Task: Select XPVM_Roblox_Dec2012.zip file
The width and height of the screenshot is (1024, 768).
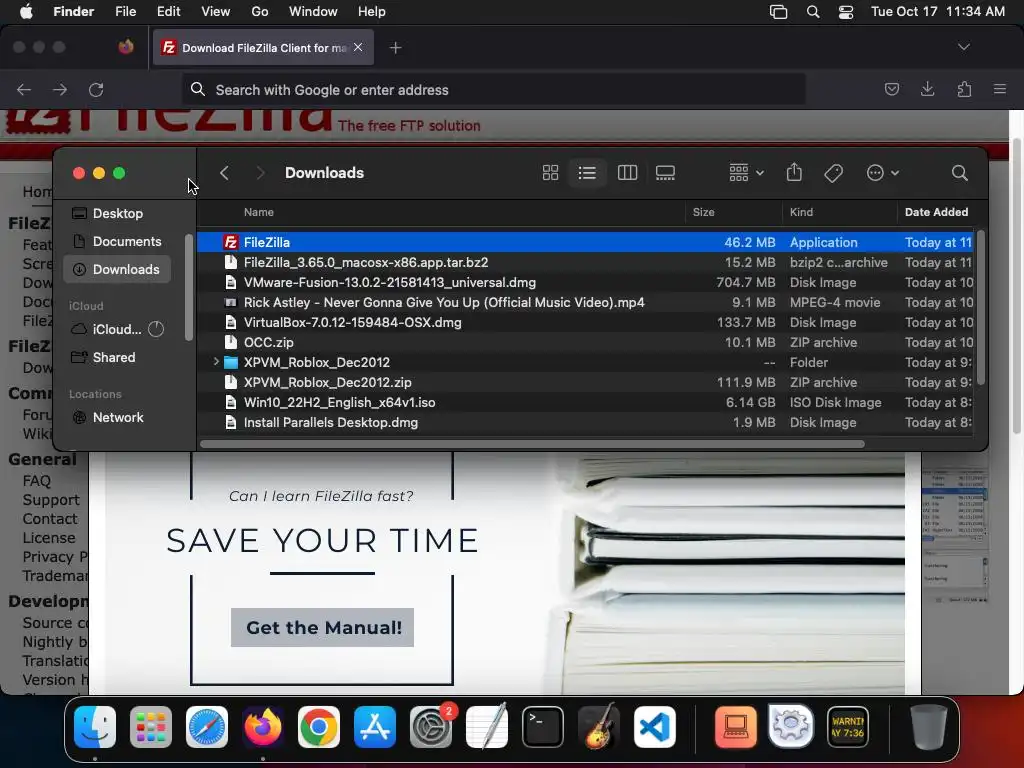Action: click(584, 383)
